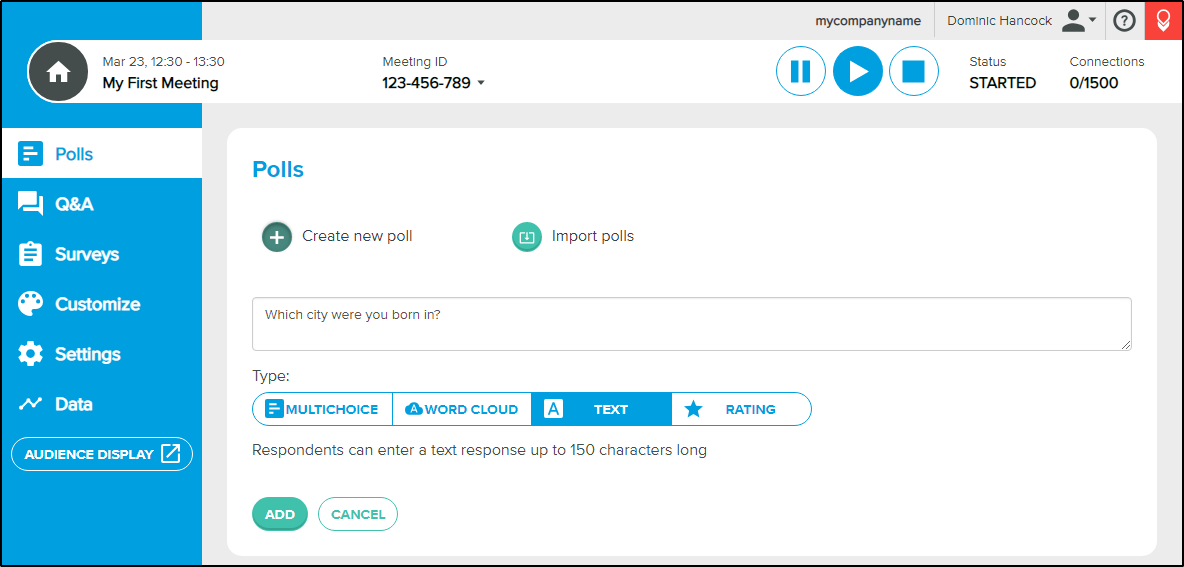Select the Text poll type
Screen dimensions: 1184x567
601,409
